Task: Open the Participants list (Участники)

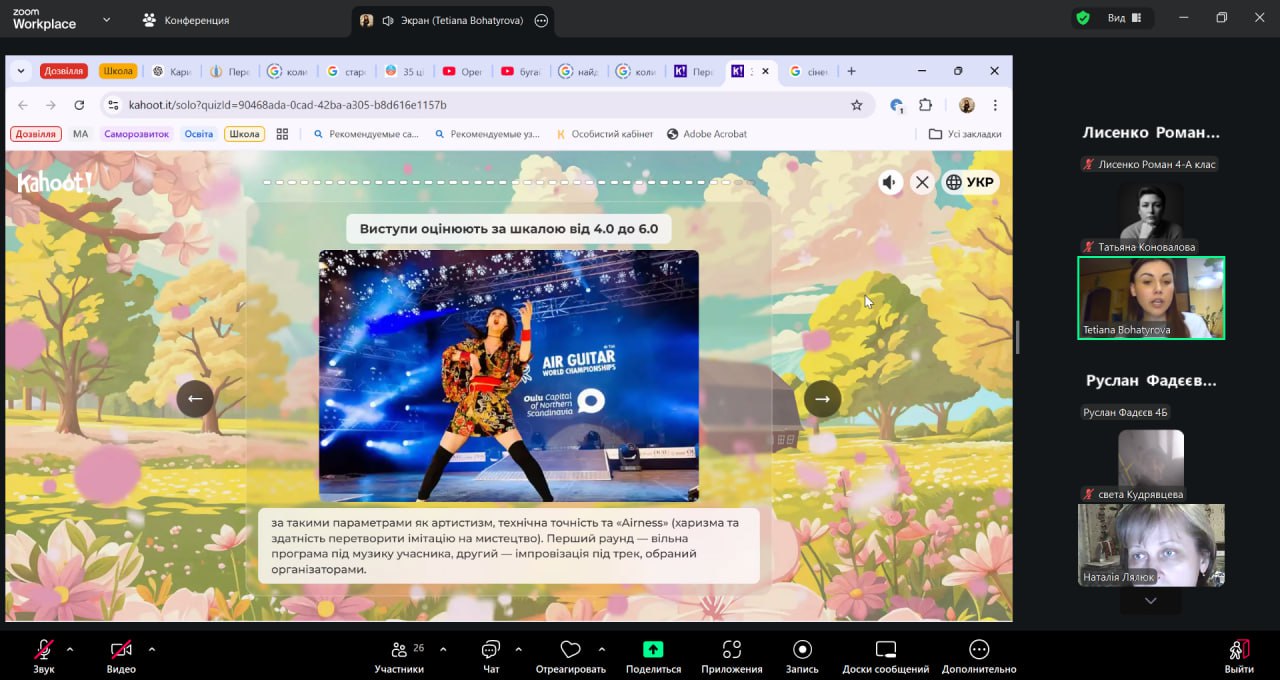Action: [399, 650]
